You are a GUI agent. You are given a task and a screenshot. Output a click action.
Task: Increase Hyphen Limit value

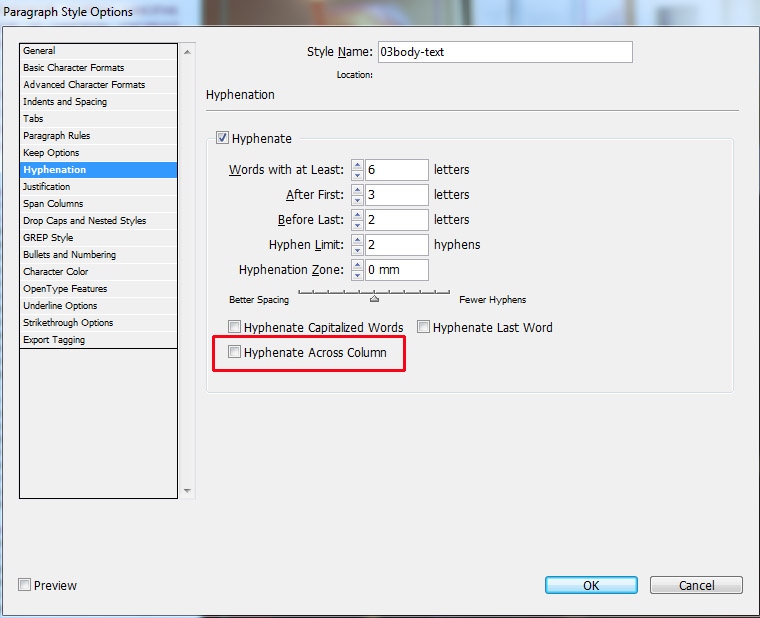tap(357, 239)
